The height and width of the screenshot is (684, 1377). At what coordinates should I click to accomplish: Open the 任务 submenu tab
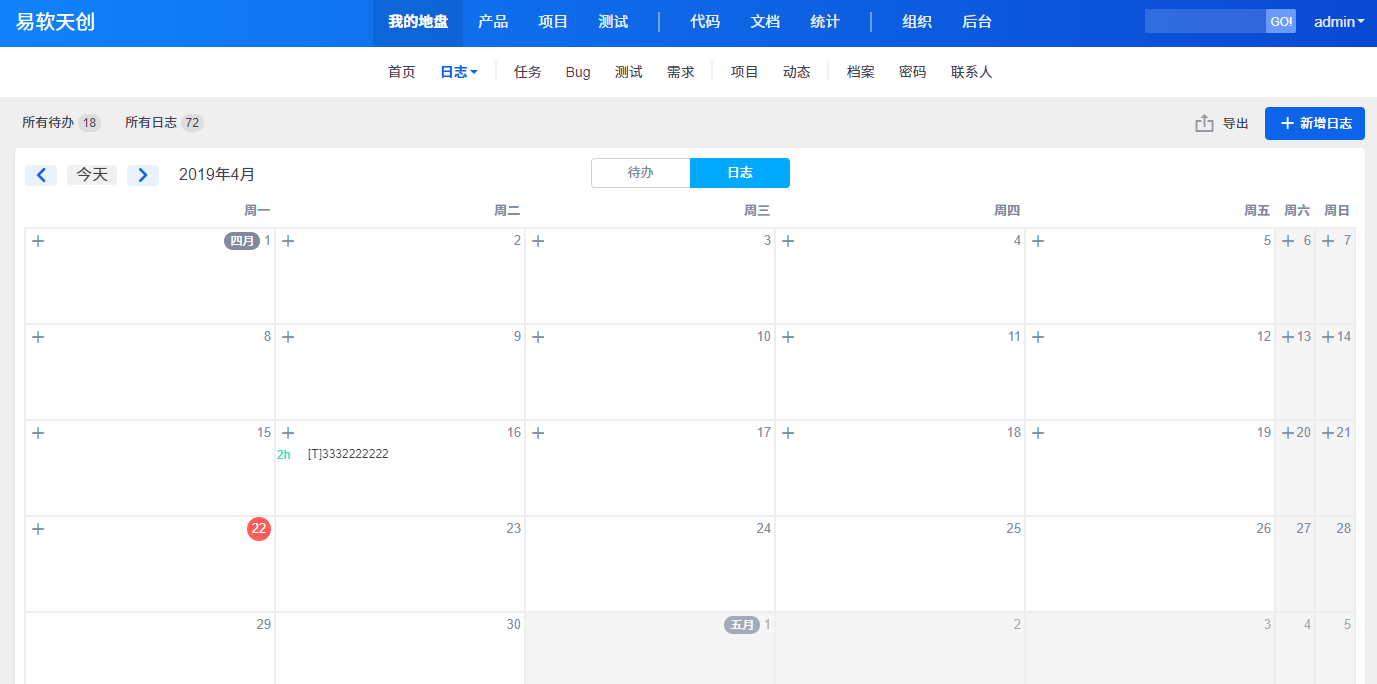click(528, 72)
